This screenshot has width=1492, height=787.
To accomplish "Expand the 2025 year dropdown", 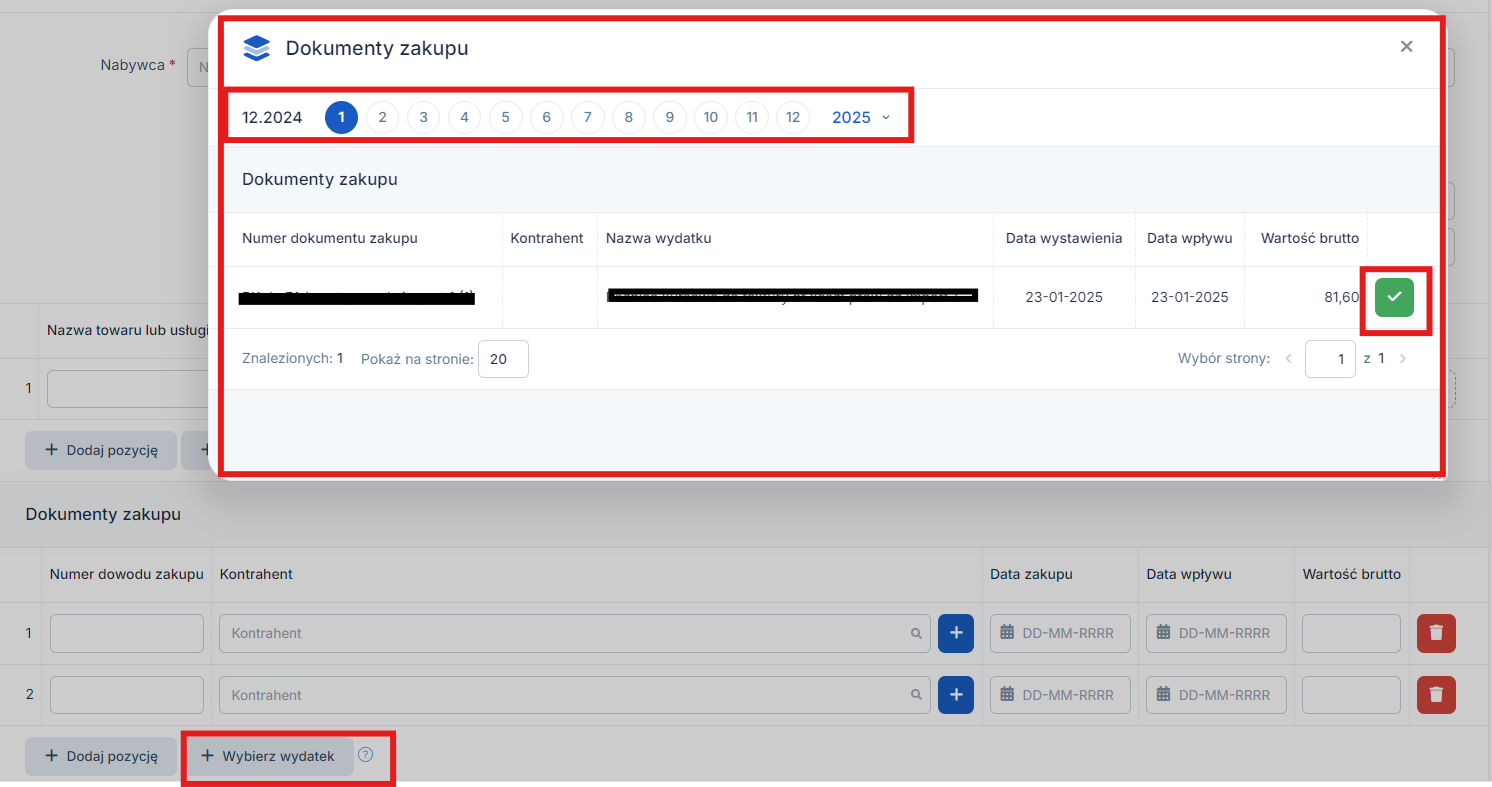I will (860, 117).
